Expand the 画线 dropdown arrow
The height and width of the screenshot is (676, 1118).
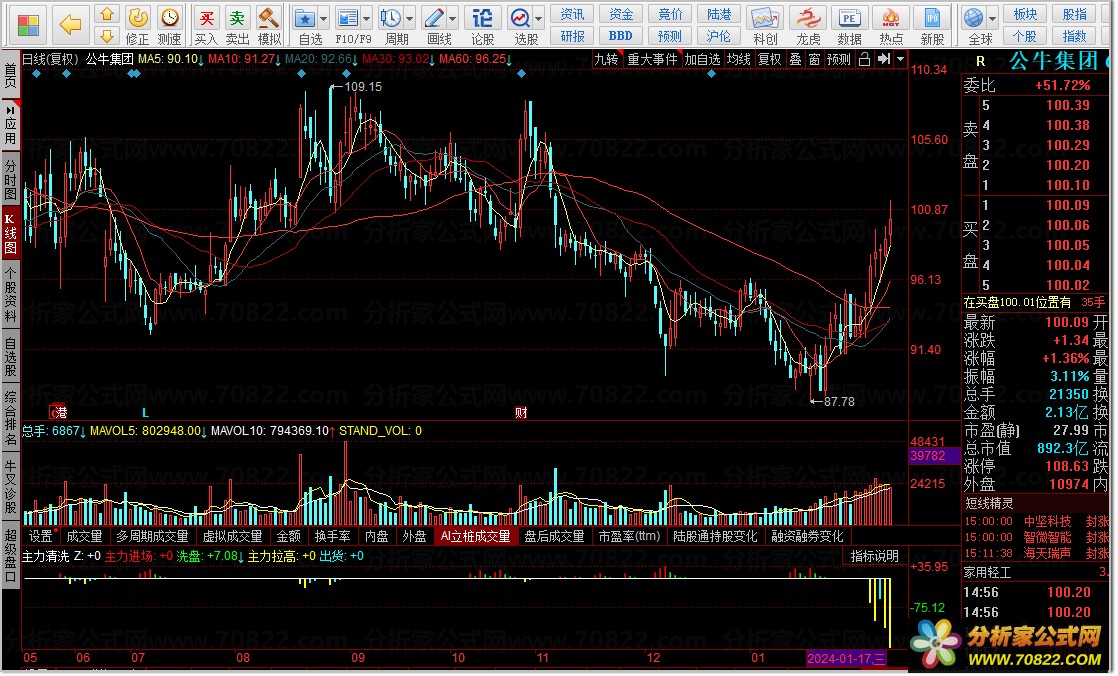(453, 19)
